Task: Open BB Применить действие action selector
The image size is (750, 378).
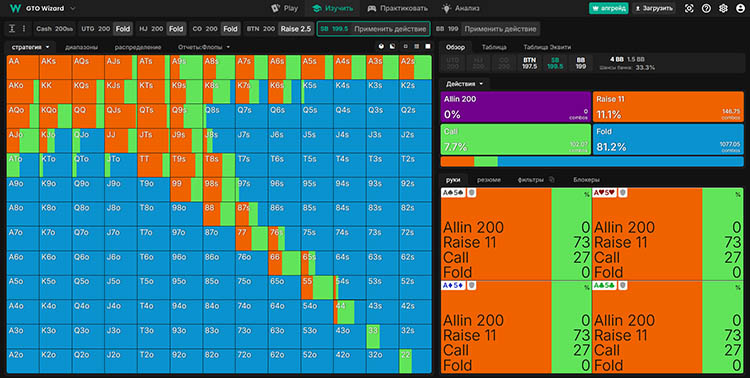Action: click(x=500, y=29)
